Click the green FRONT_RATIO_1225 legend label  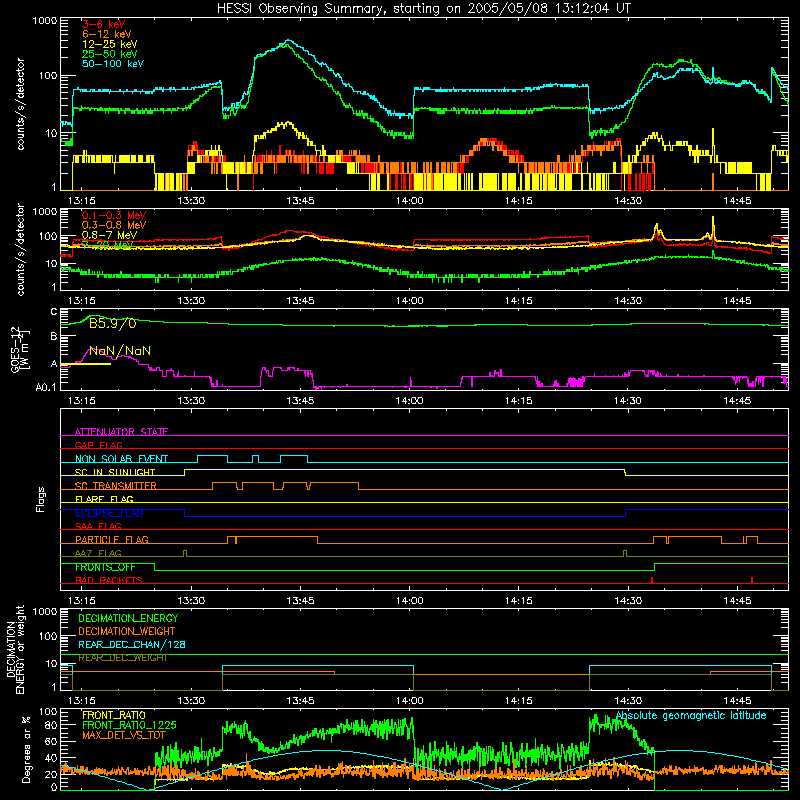pos(129,725)
